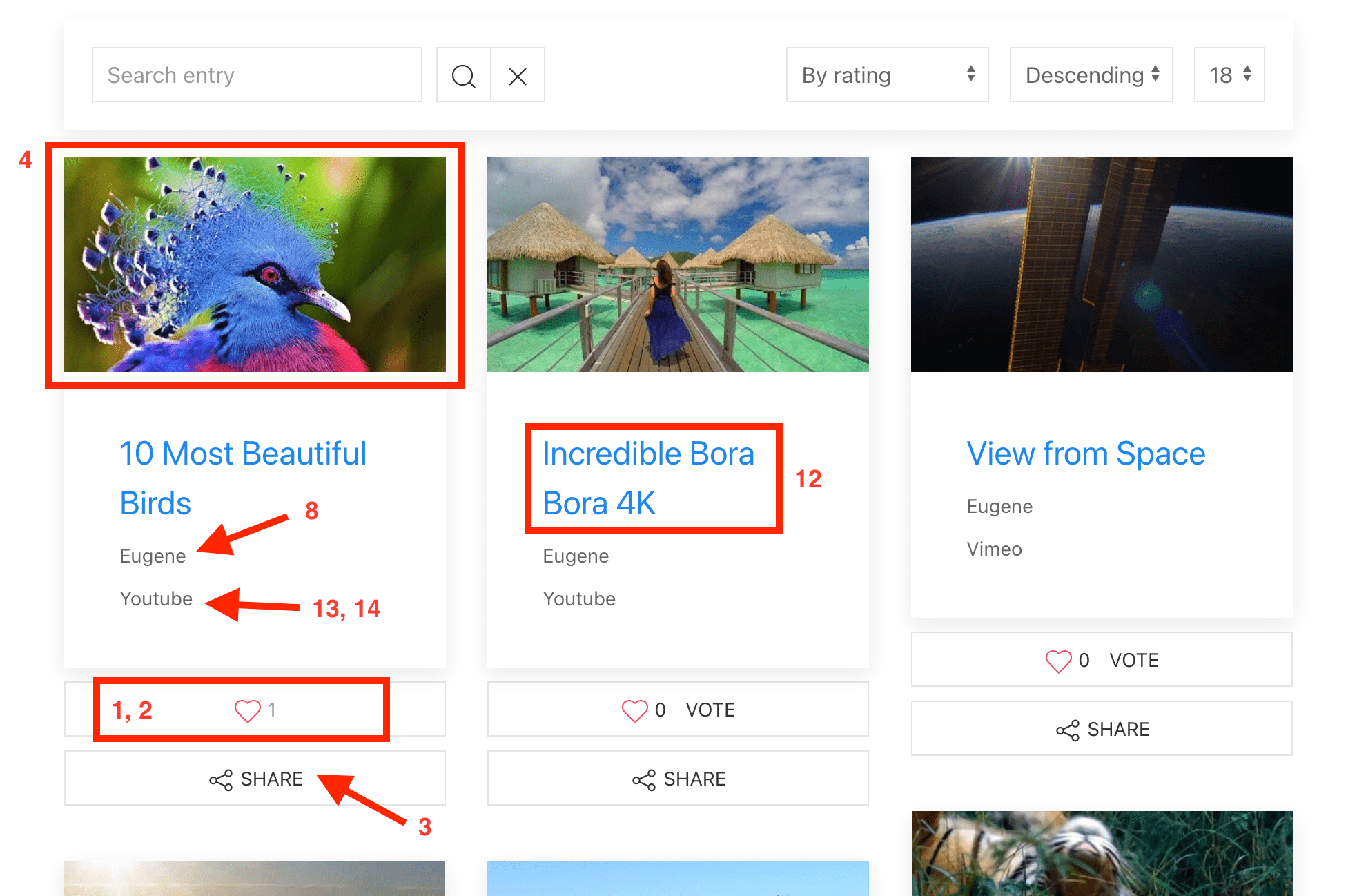Click heart icon under Bora Bora entry
This screenshot has width=1357, height=896.
tap(634, 710)
